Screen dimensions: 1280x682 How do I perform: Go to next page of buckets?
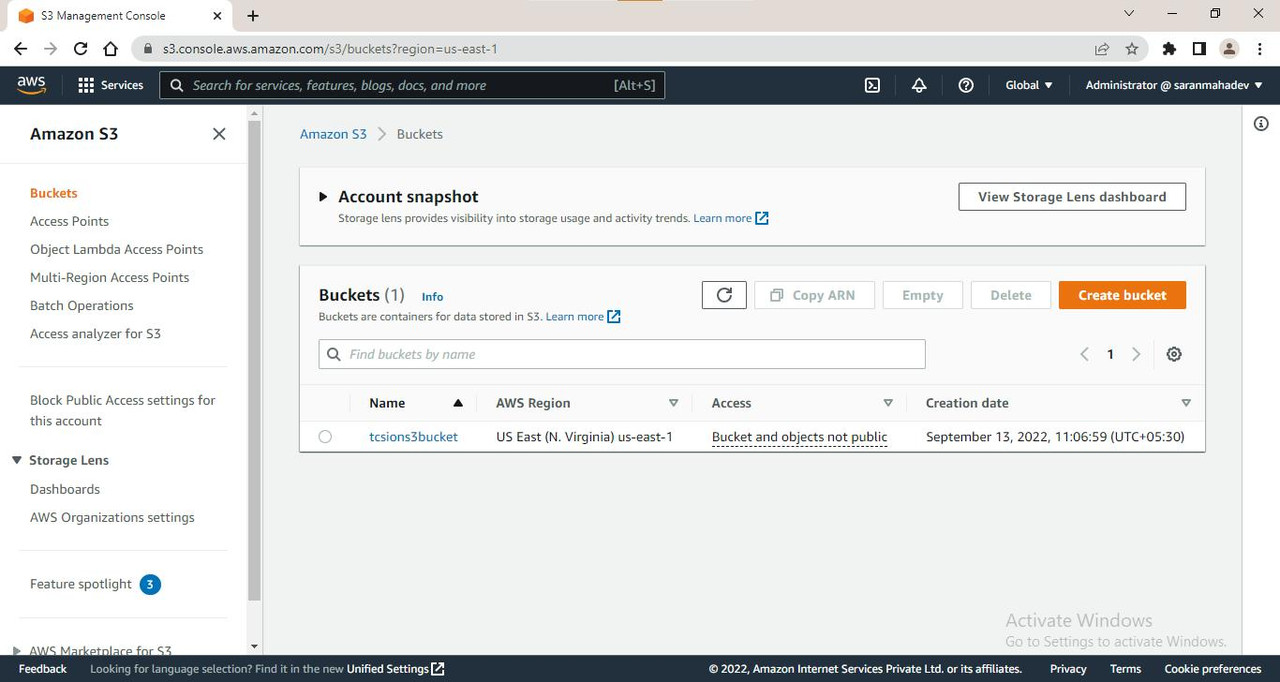(x=1136, y=354)
